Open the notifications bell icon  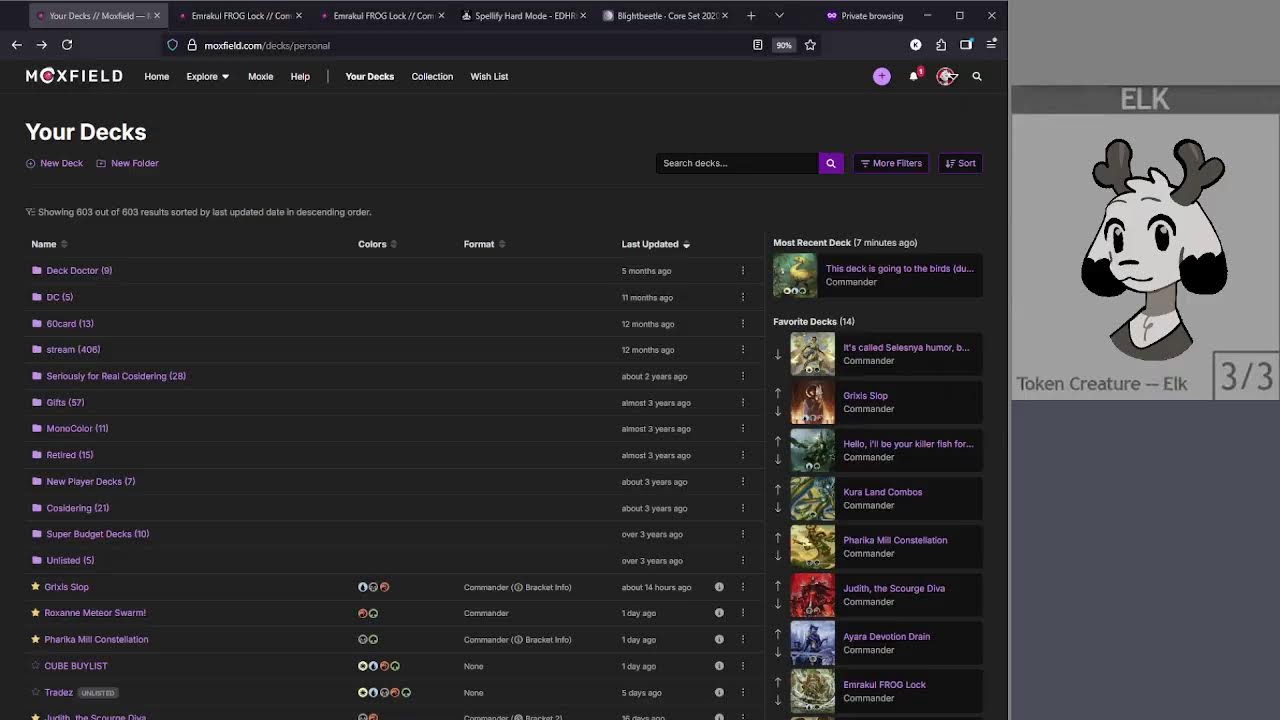tap(914, 76)
